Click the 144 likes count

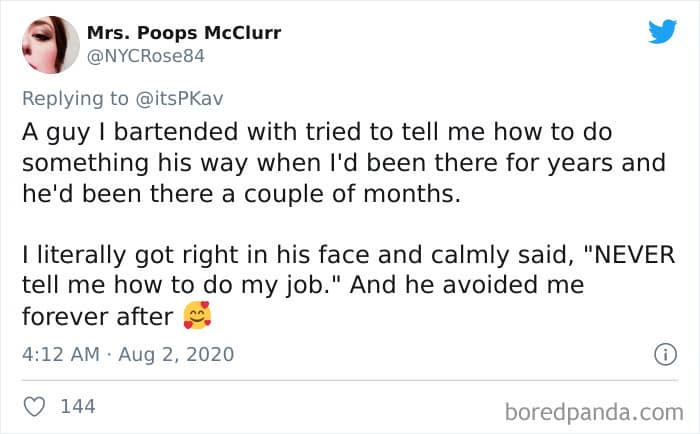point(78,406)
